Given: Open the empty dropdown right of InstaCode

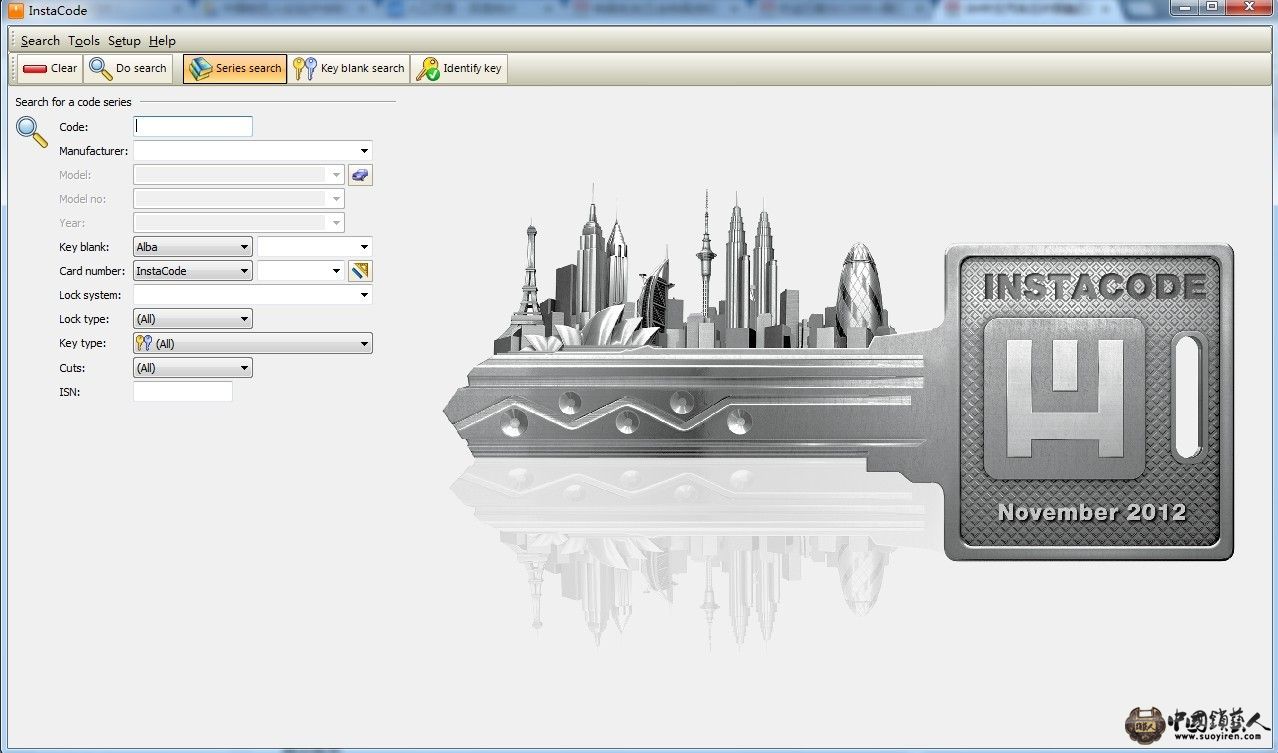Looking at the screenshot, I should point(301,271).
